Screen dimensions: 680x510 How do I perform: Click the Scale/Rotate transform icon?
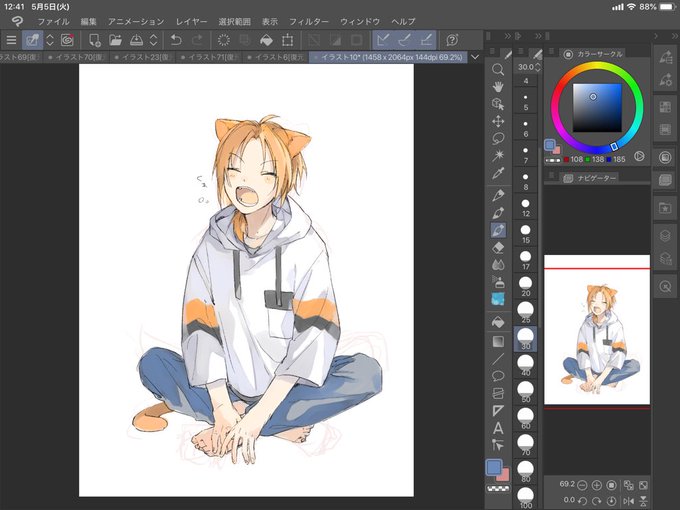[x=287, y=40]
